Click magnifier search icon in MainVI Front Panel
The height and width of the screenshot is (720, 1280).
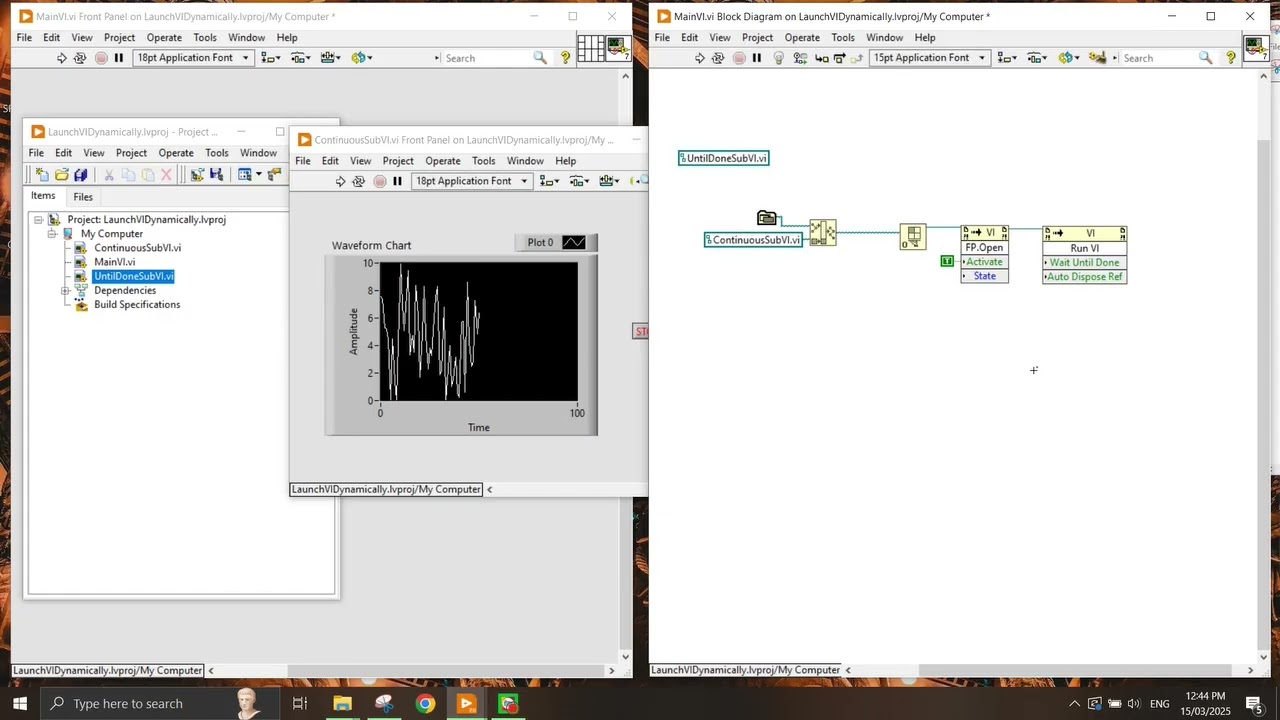coord(540,58)
